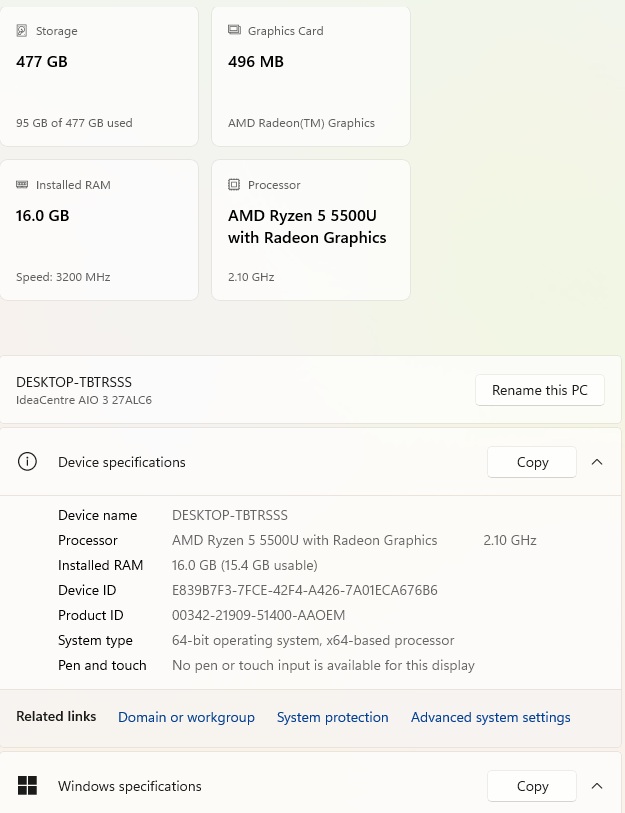Collapse the Windows specifications section chevron
The width and height of the screenshot is (625, 813).
(x=597, y=786)
